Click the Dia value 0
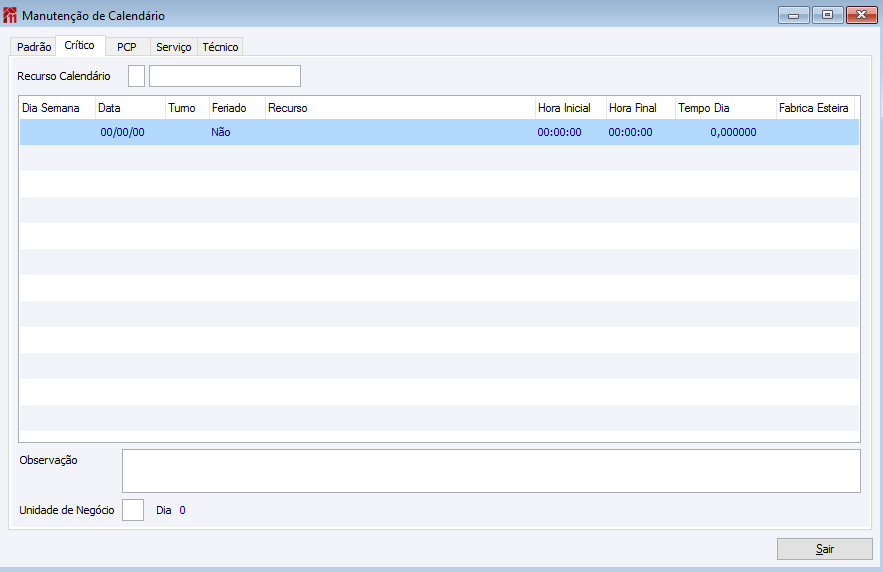883x572 pixels. pos(182,510)
